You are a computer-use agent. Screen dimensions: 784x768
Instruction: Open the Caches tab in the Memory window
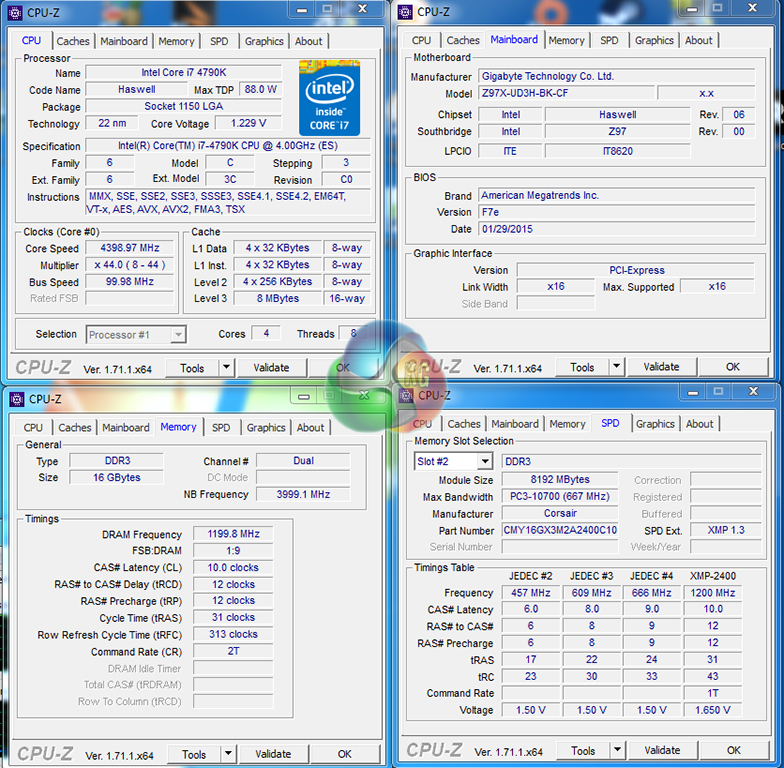pyautogui.click(x=75, y=428)
